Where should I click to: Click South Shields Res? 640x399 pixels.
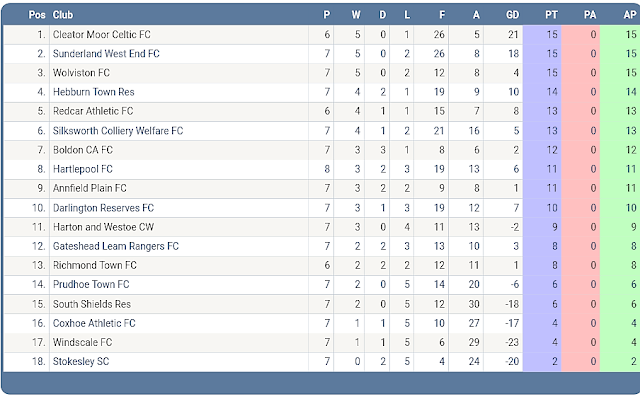pos(92,304)
